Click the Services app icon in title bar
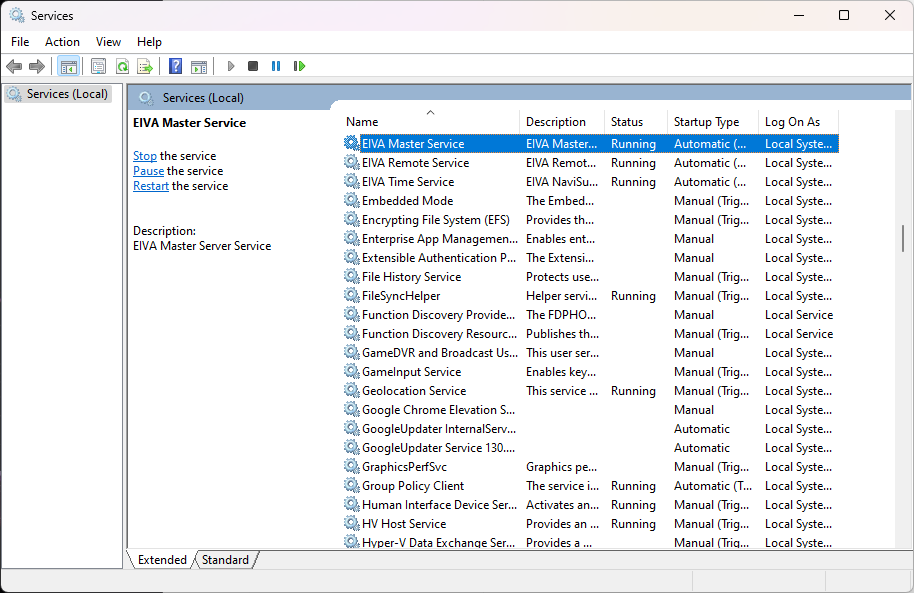Screen dimensions: 914x593 coord(17,15)
